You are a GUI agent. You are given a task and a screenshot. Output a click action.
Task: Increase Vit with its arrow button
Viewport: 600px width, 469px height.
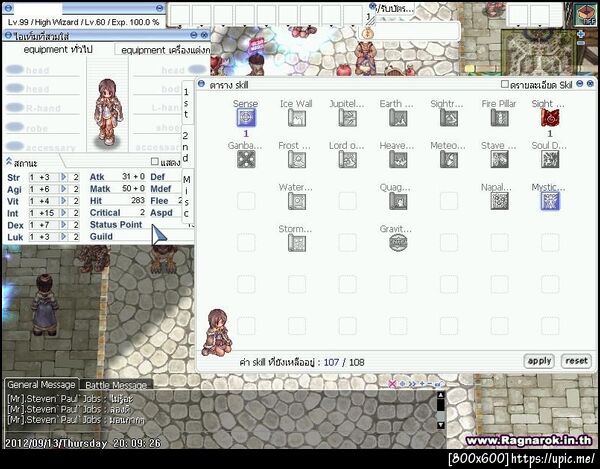(64, 201)
